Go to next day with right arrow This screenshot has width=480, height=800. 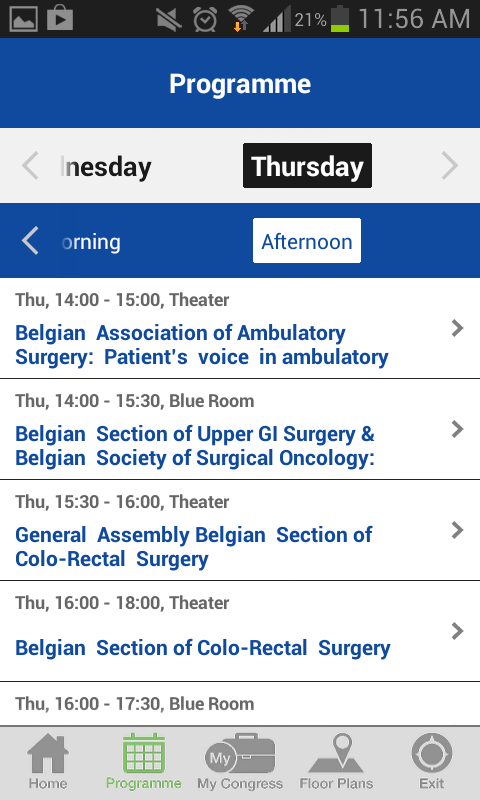(449, 166)
